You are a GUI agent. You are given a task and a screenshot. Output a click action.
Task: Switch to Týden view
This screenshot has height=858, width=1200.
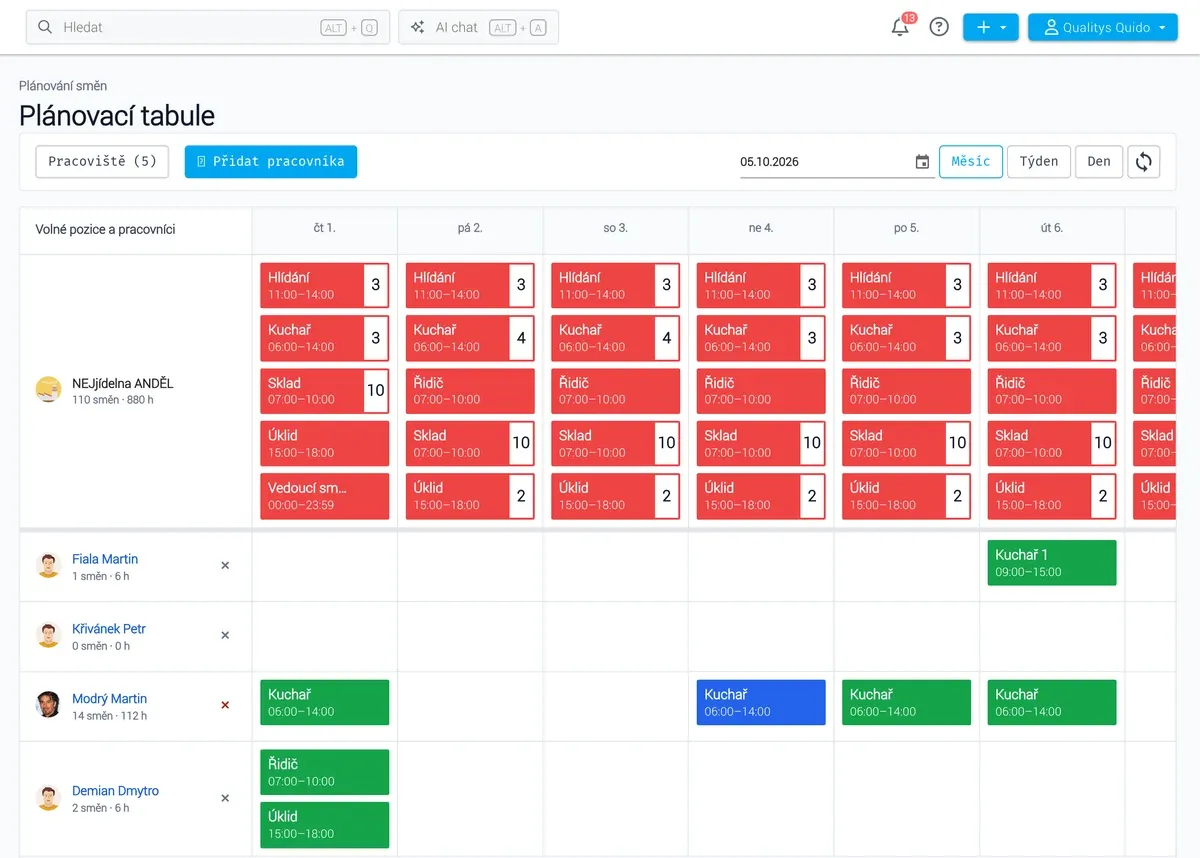(x=1039, y=161)
